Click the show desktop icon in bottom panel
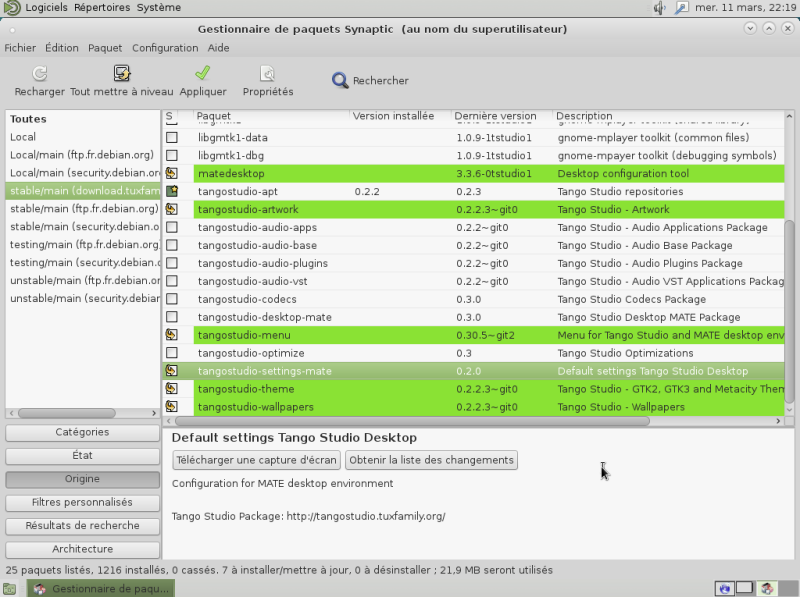Screen dimensions: 800x597 9,589
